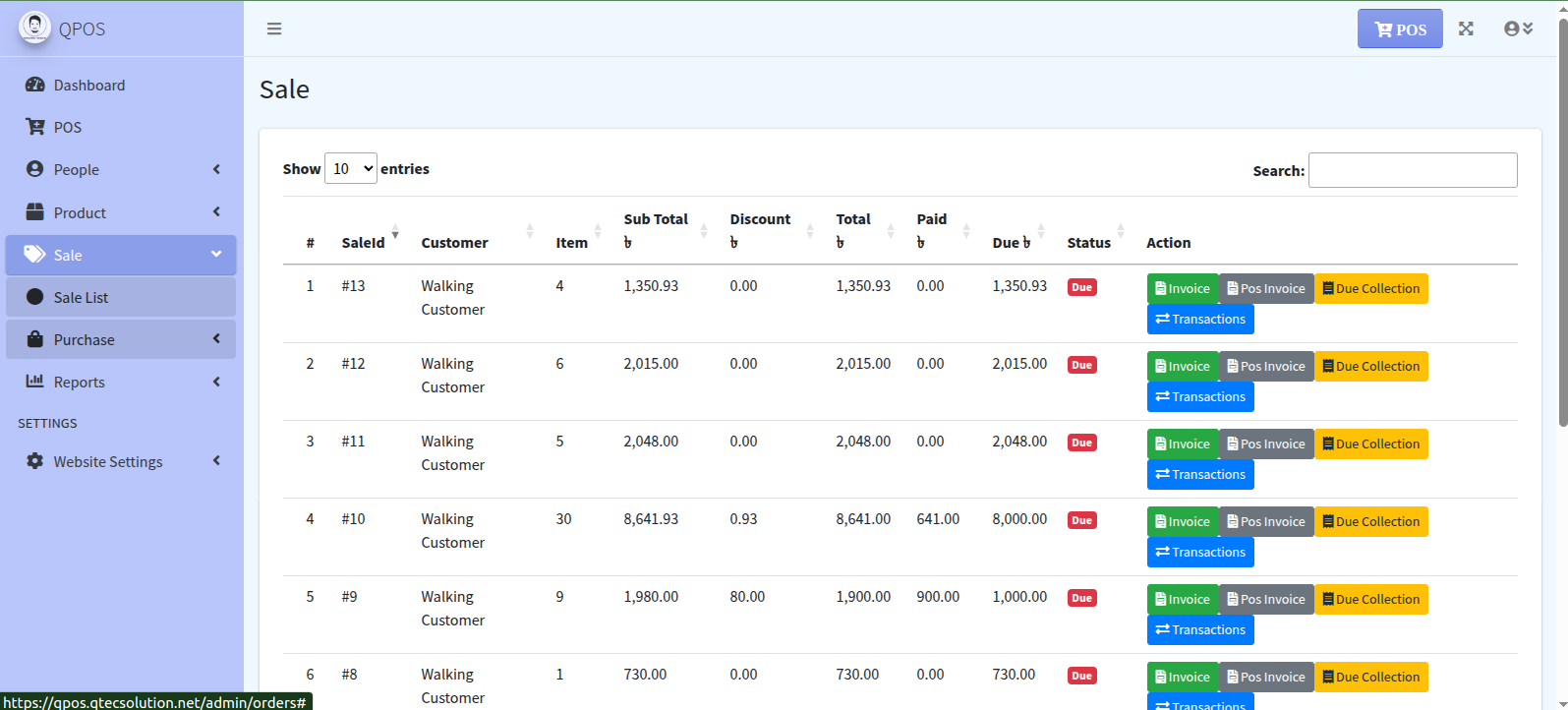This screenshot has width=1568, height=710.
Task: Click the Purchase bag icon
Action: click(x=35, y=339)
